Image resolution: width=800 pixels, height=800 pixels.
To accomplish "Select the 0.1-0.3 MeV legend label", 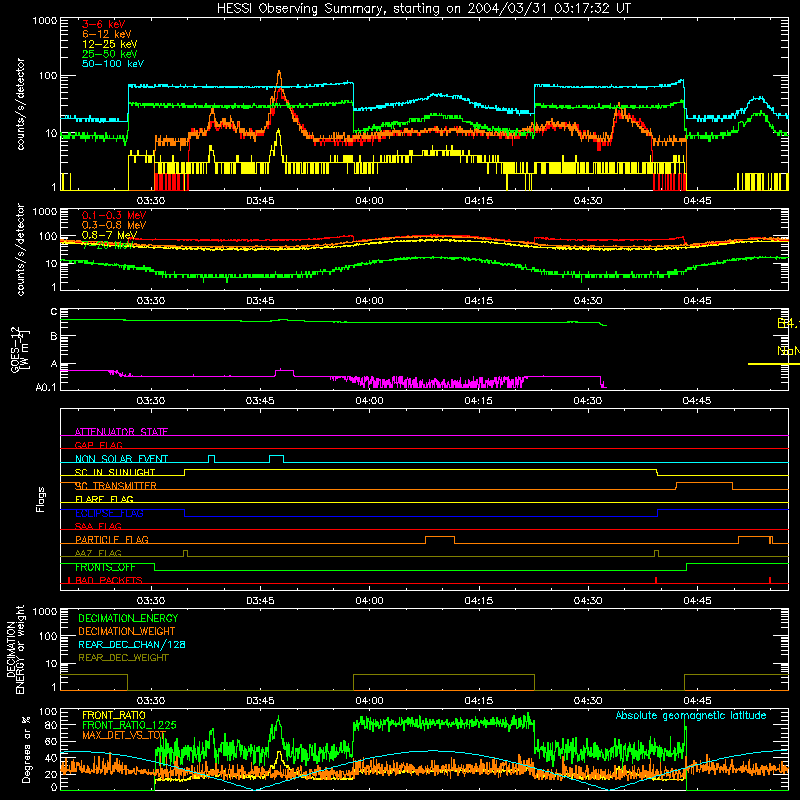I will 114,215.
